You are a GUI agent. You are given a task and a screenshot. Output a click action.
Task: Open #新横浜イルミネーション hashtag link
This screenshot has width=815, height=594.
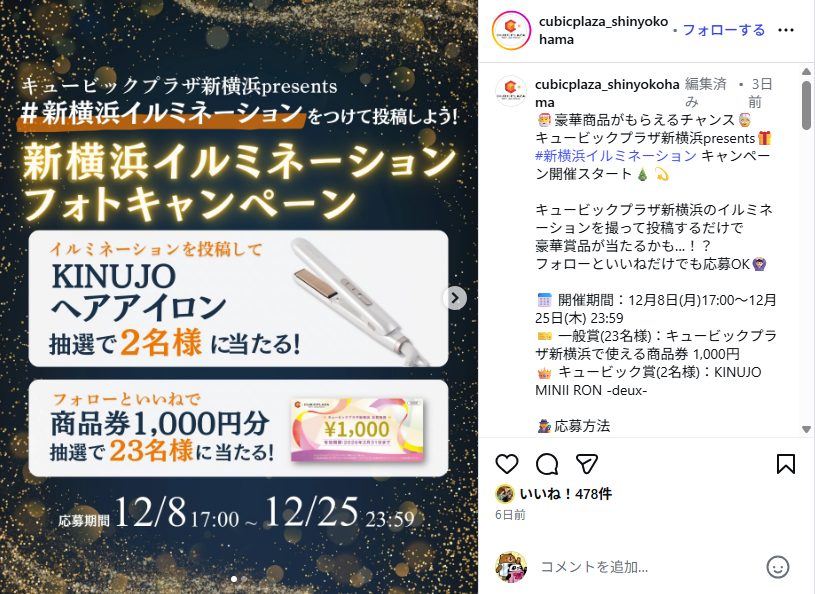[x=615, y=156]
